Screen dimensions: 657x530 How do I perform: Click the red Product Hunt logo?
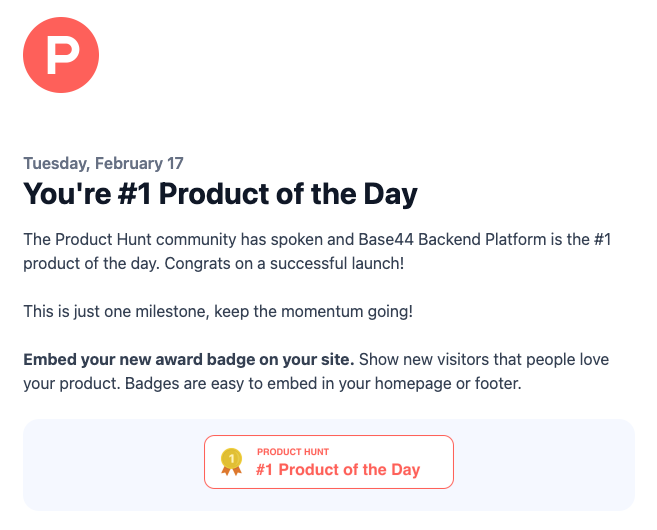point(61,55)
